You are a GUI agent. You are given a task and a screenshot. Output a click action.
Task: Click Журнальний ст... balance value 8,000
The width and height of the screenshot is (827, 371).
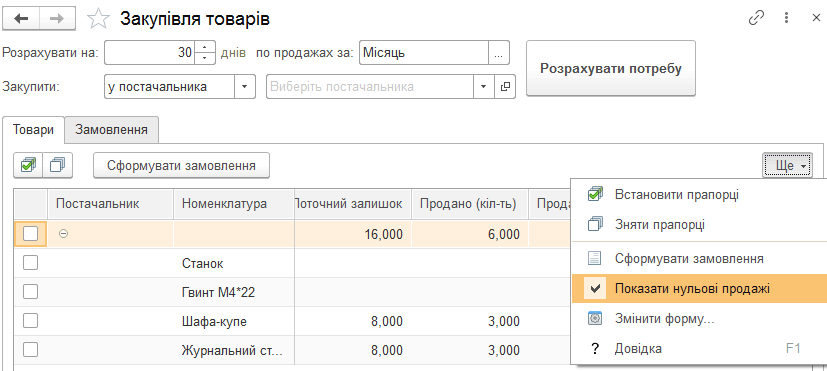click(x=353, y=350)
